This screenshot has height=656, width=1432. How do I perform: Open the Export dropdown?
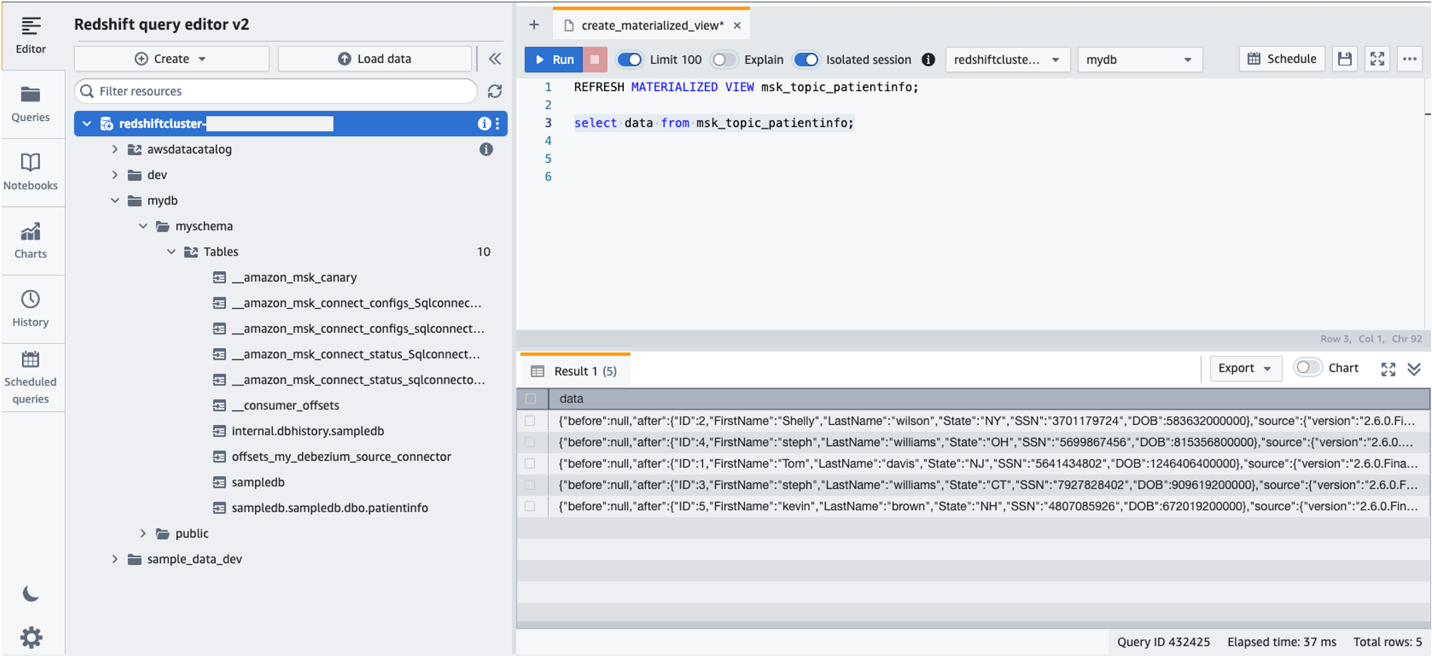1245,368
